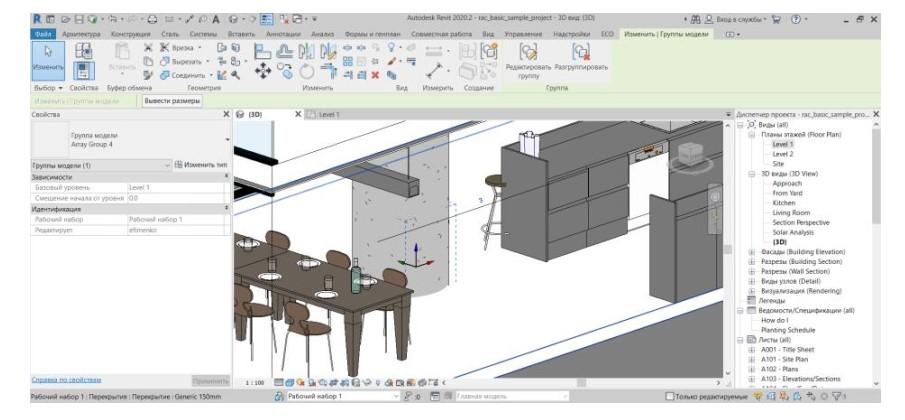The height and width of the screenshot is (420, 905).
Task: Click the light bulb Hide in View icon
Action: [391, 47]
